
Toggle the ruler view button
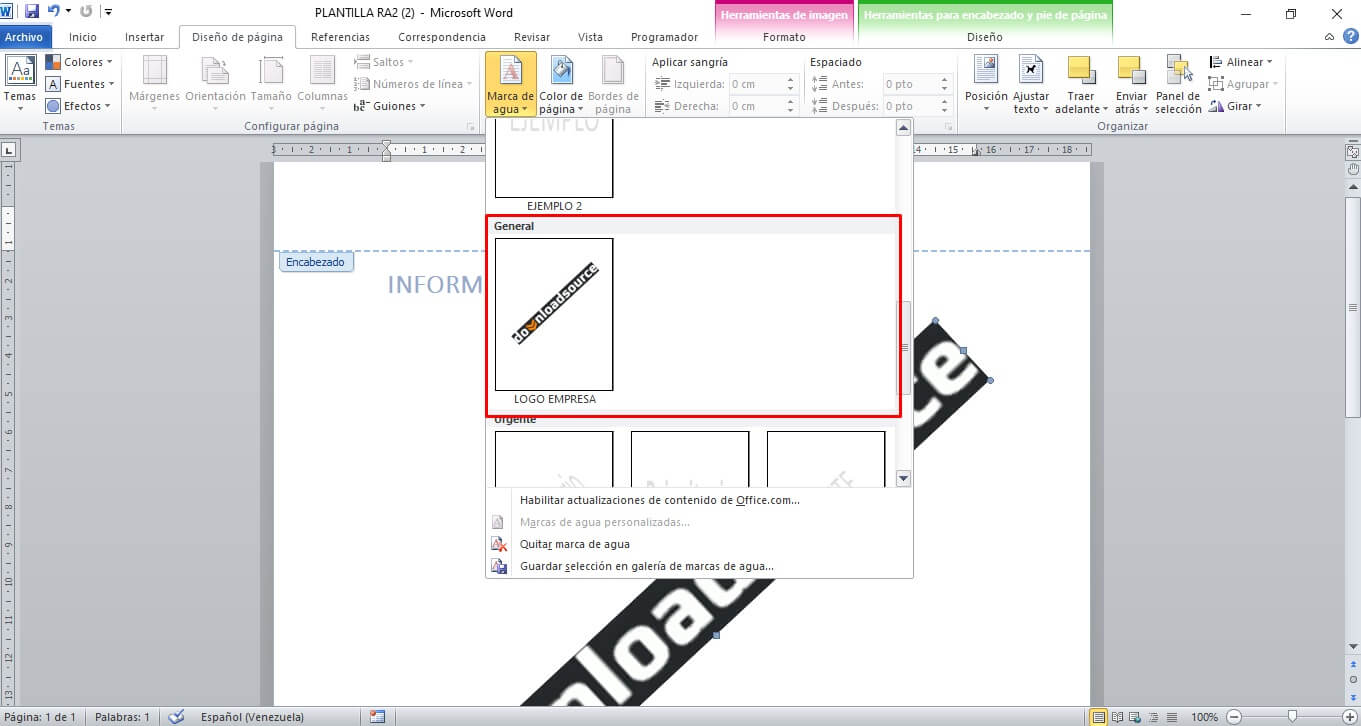coord(1352,152)
